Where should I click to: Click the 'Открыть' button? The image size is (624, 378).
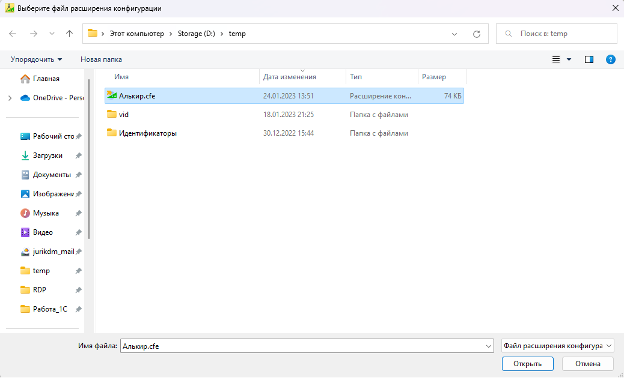[x=528, y=364]
